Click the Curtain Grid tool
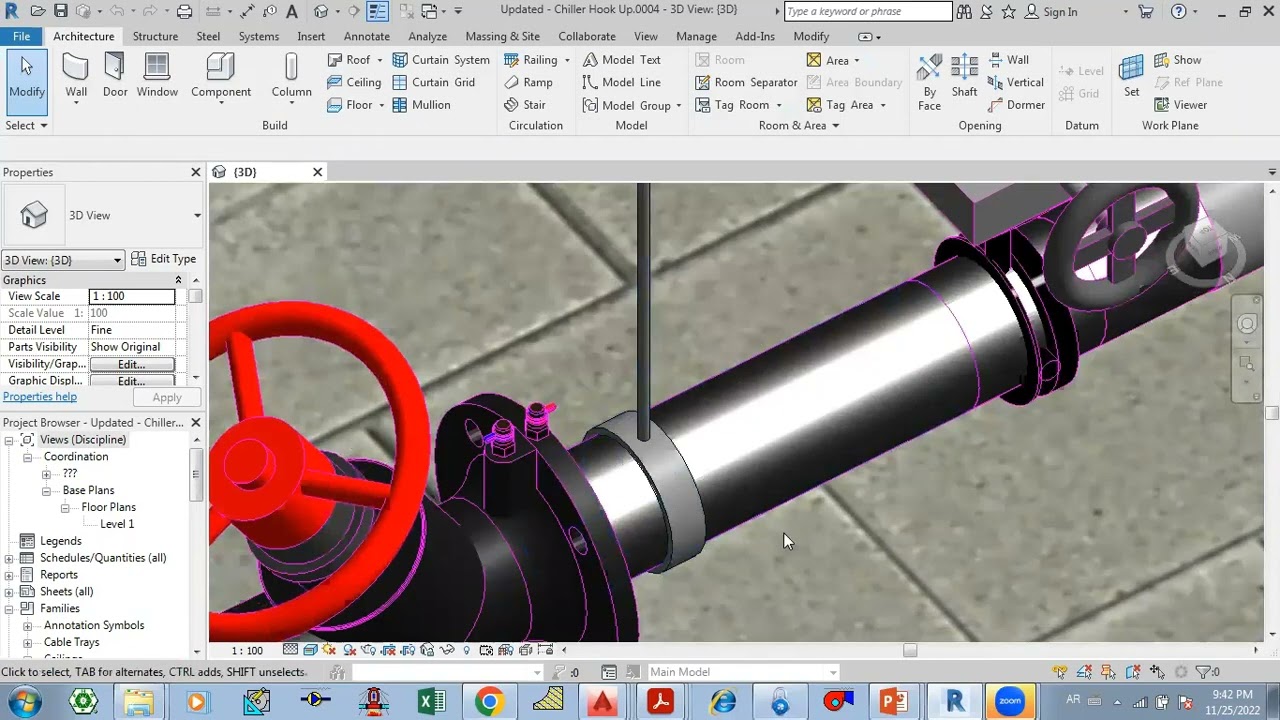 [434, 82]
